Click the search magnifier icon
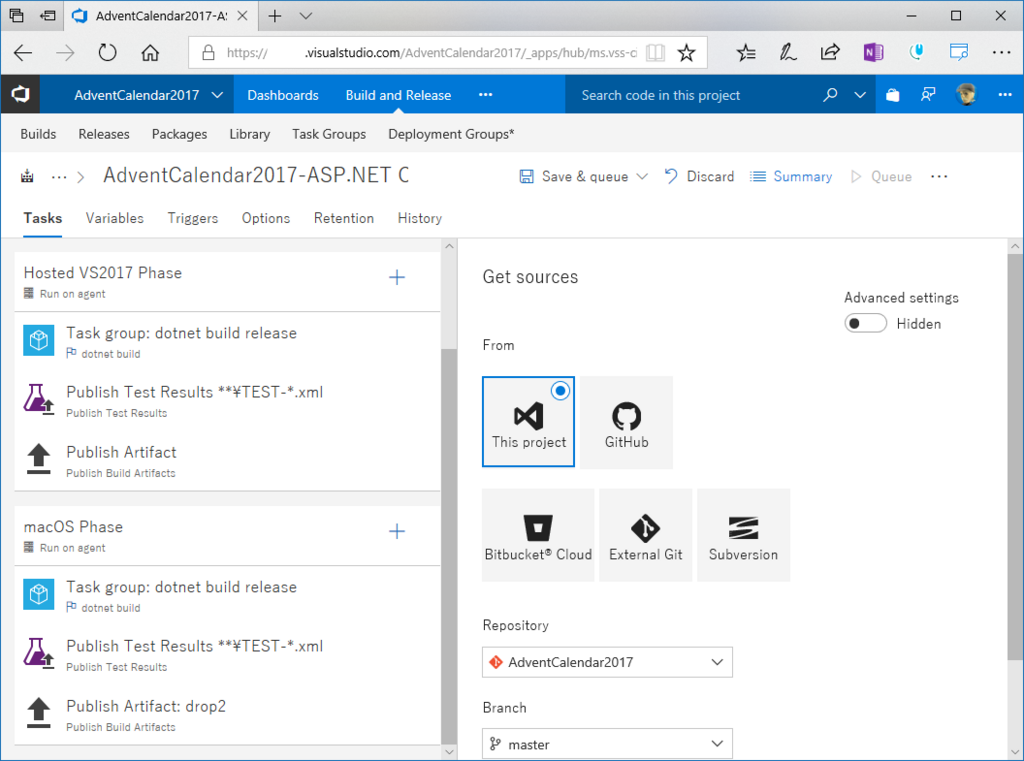The width and height of the screenshot is (1024, 761). point(830,95)
